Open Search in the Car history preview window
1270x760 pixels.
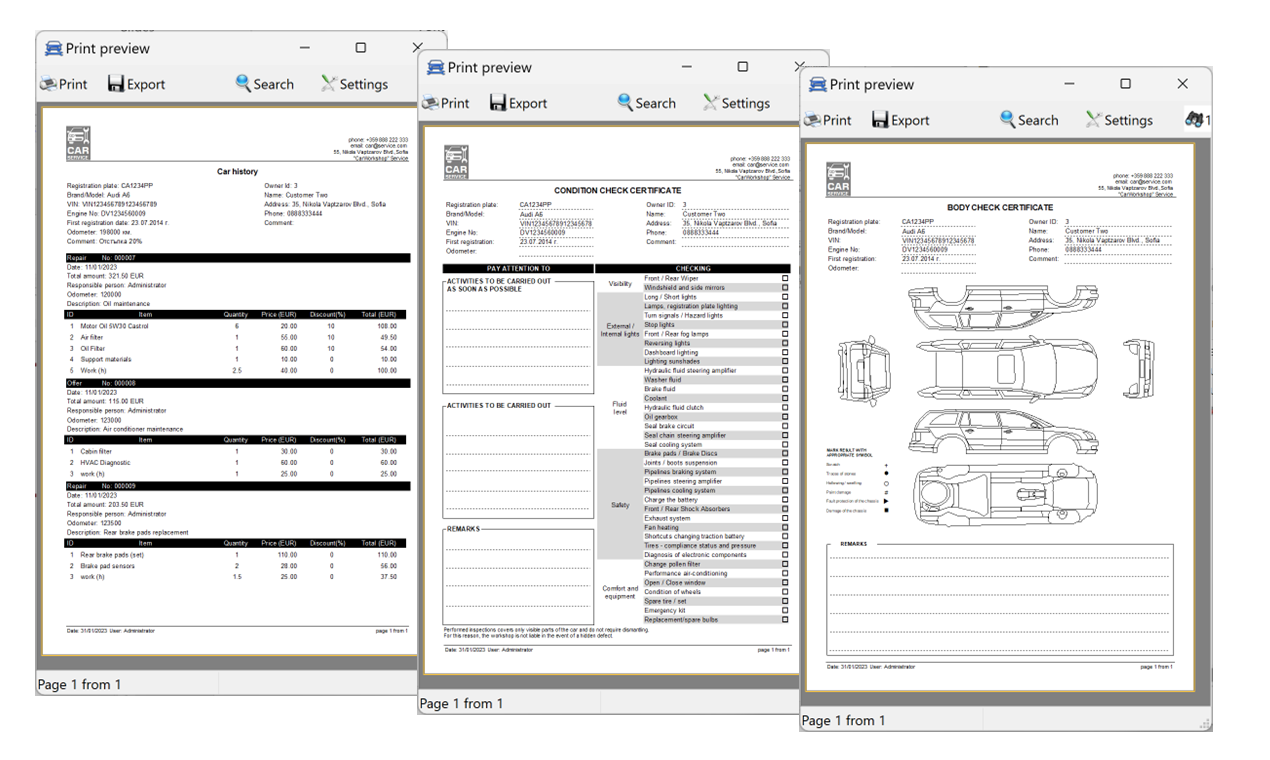coord(265,84)
